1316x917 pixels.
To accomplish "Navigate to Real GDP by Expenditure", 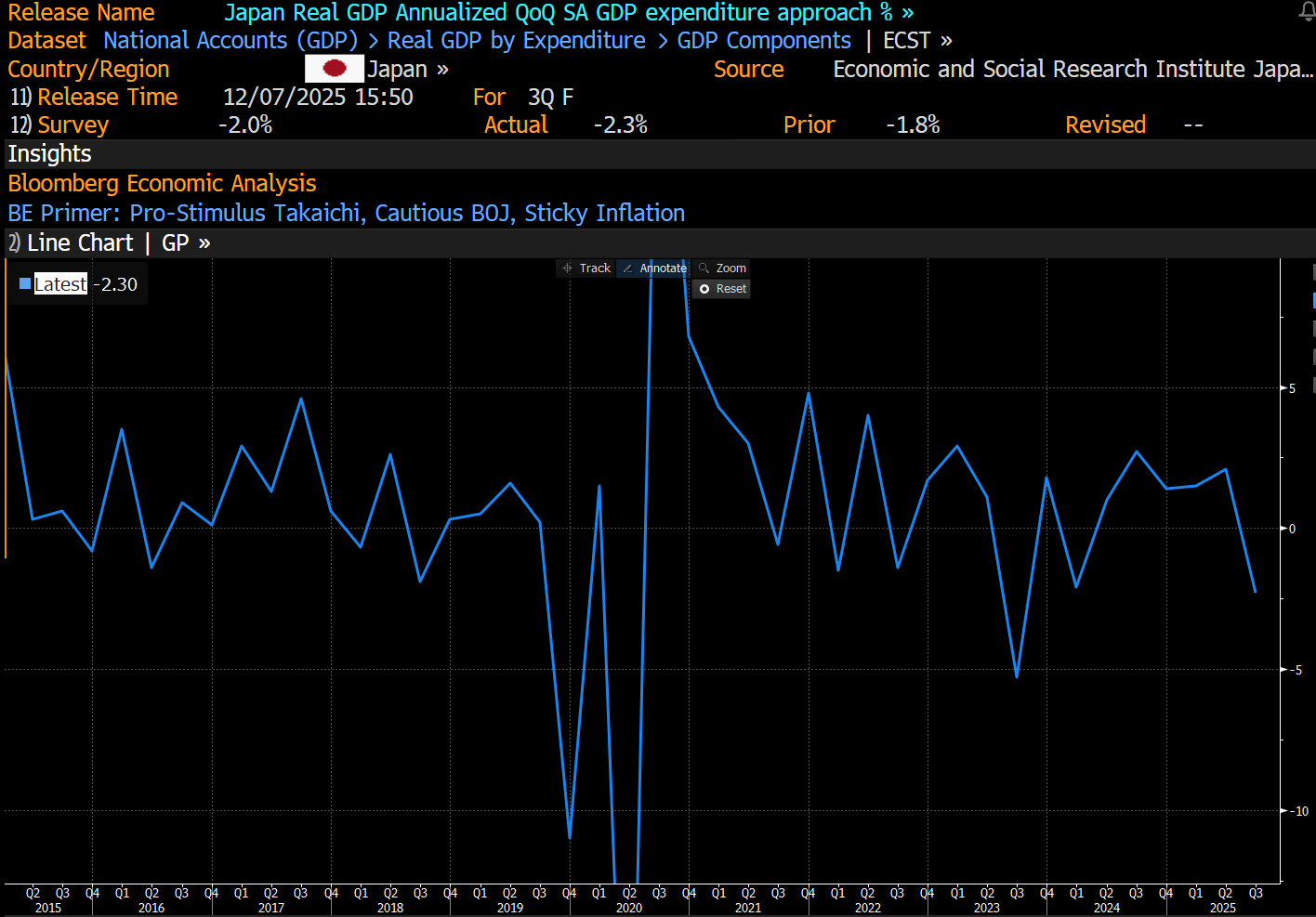I will (x=517, y=41).
